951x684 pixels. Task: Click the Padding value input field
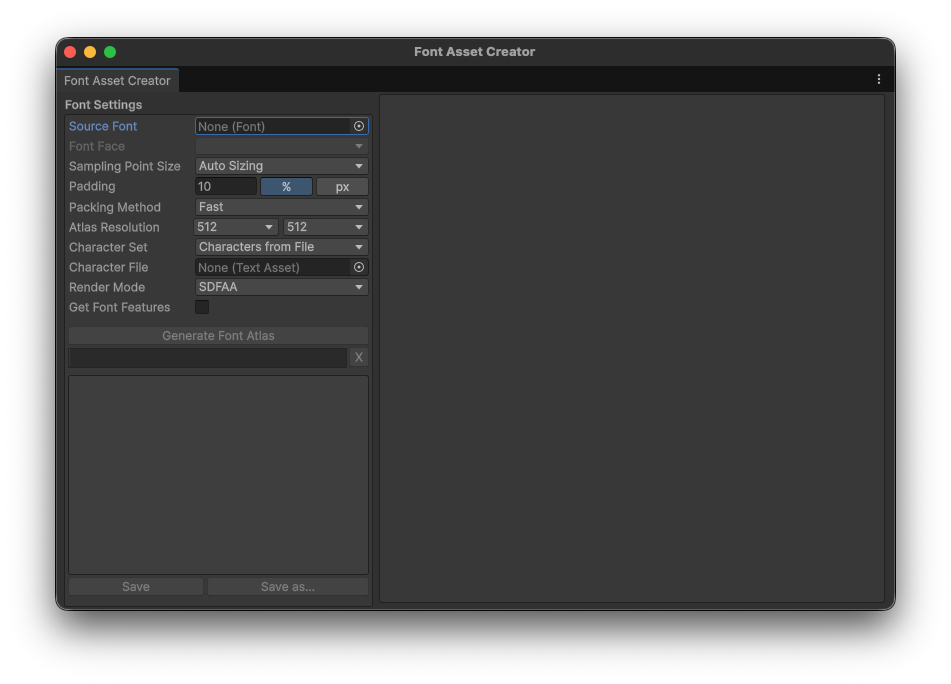tap(225, 186)
